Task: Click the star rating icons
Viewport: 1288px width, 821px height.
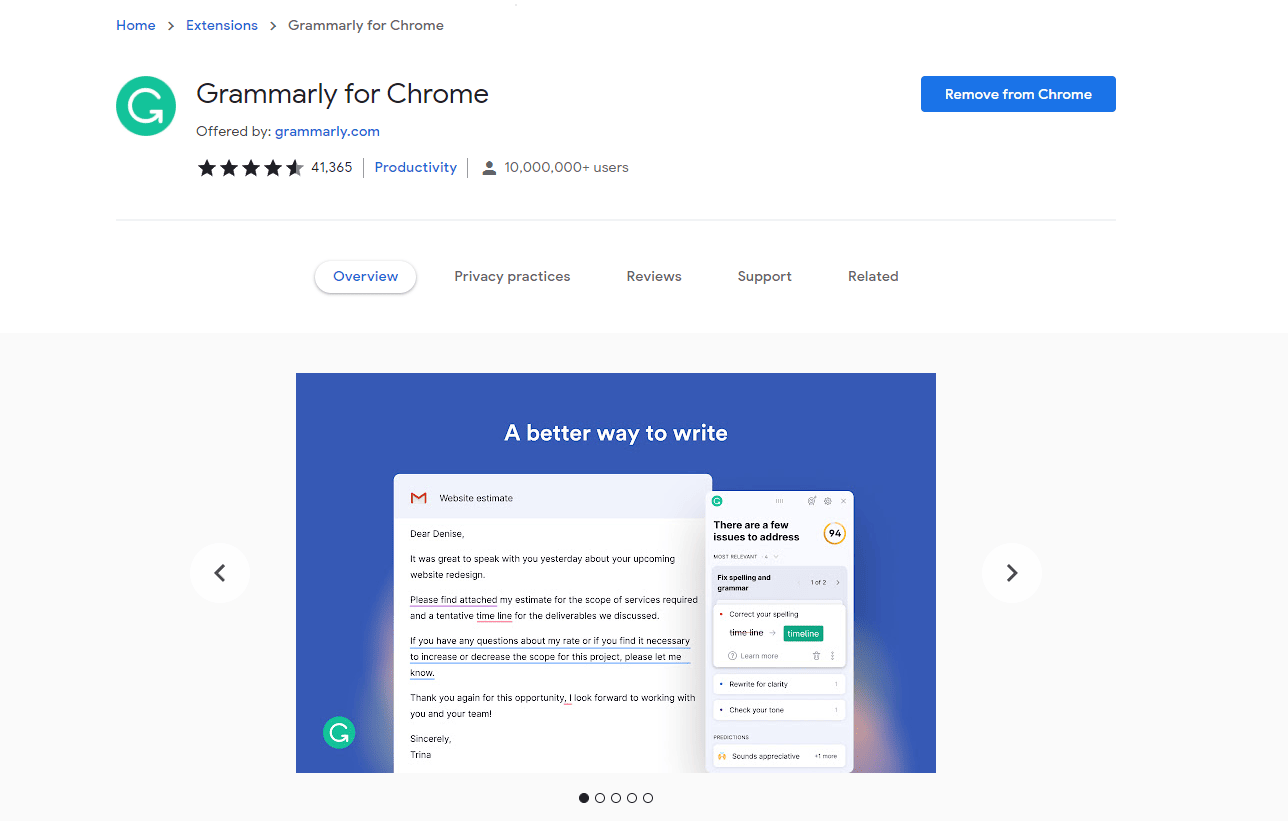Action: pyautogui.click(x=250, y=168)
